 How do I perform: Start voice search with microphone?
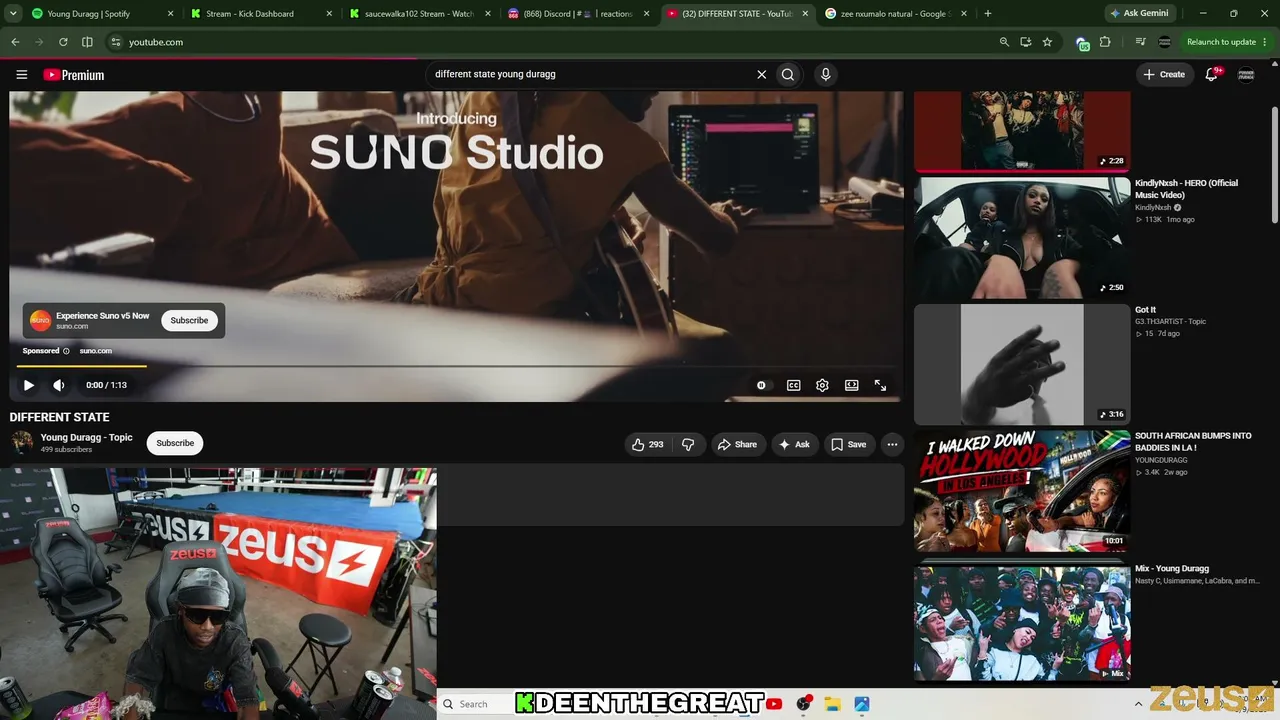825,74
